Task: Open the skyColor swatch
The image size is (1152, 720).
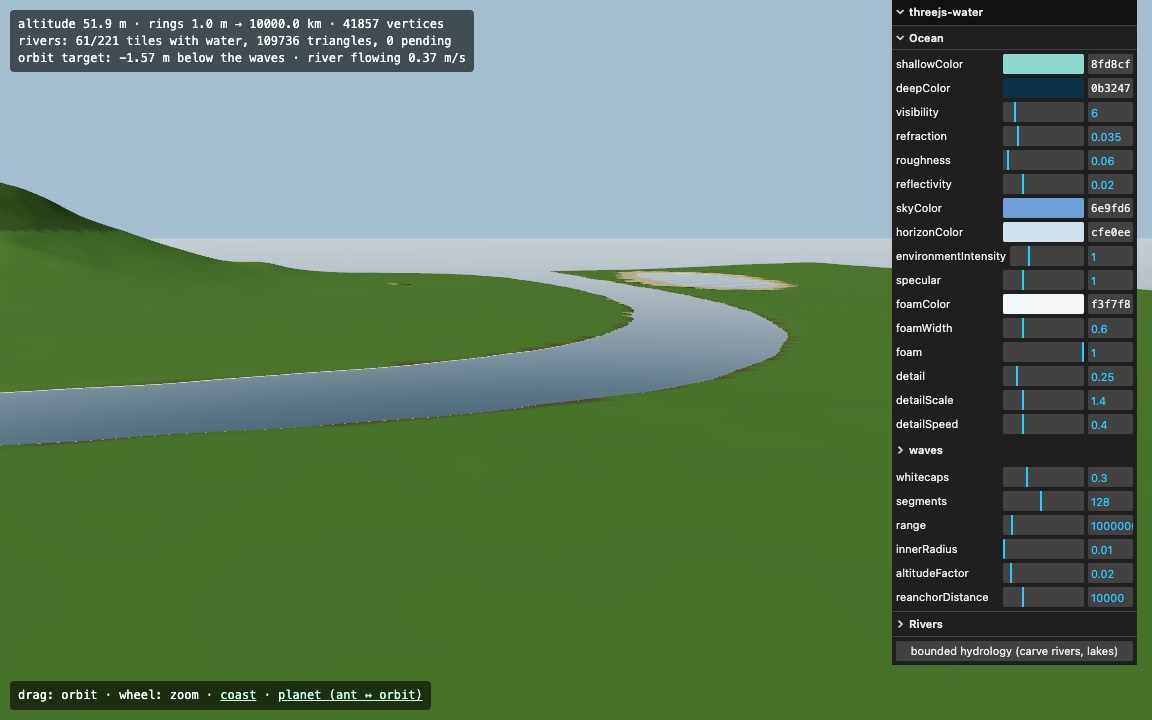Action: coord(1043,208)
